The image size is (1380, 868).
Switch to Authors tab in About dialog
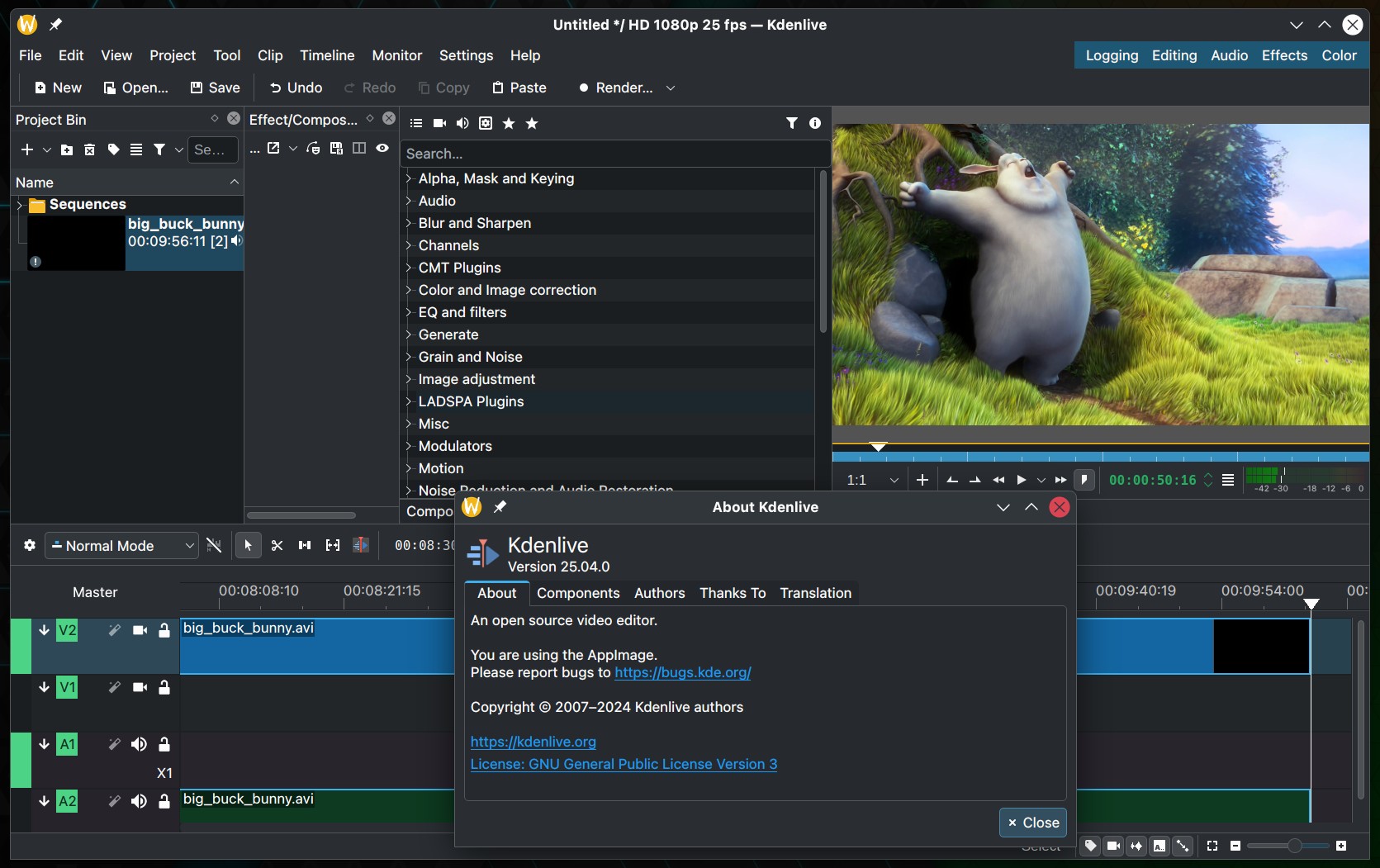click(x=659, y=593)
